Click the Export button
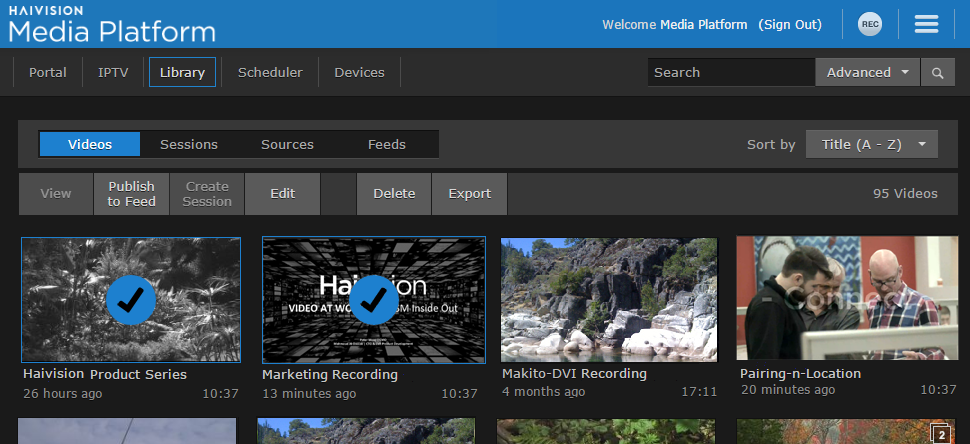 click(469, 194)
